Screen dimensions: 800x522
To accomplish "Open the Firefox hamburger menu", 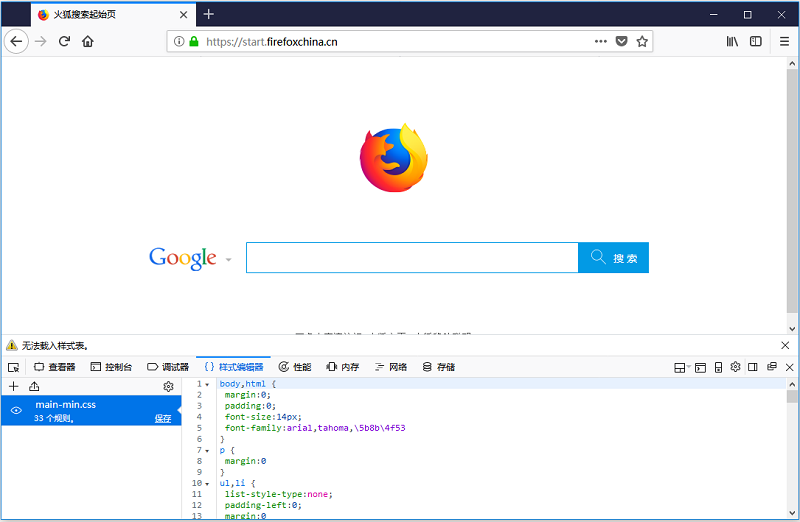I will click(784, 41).
